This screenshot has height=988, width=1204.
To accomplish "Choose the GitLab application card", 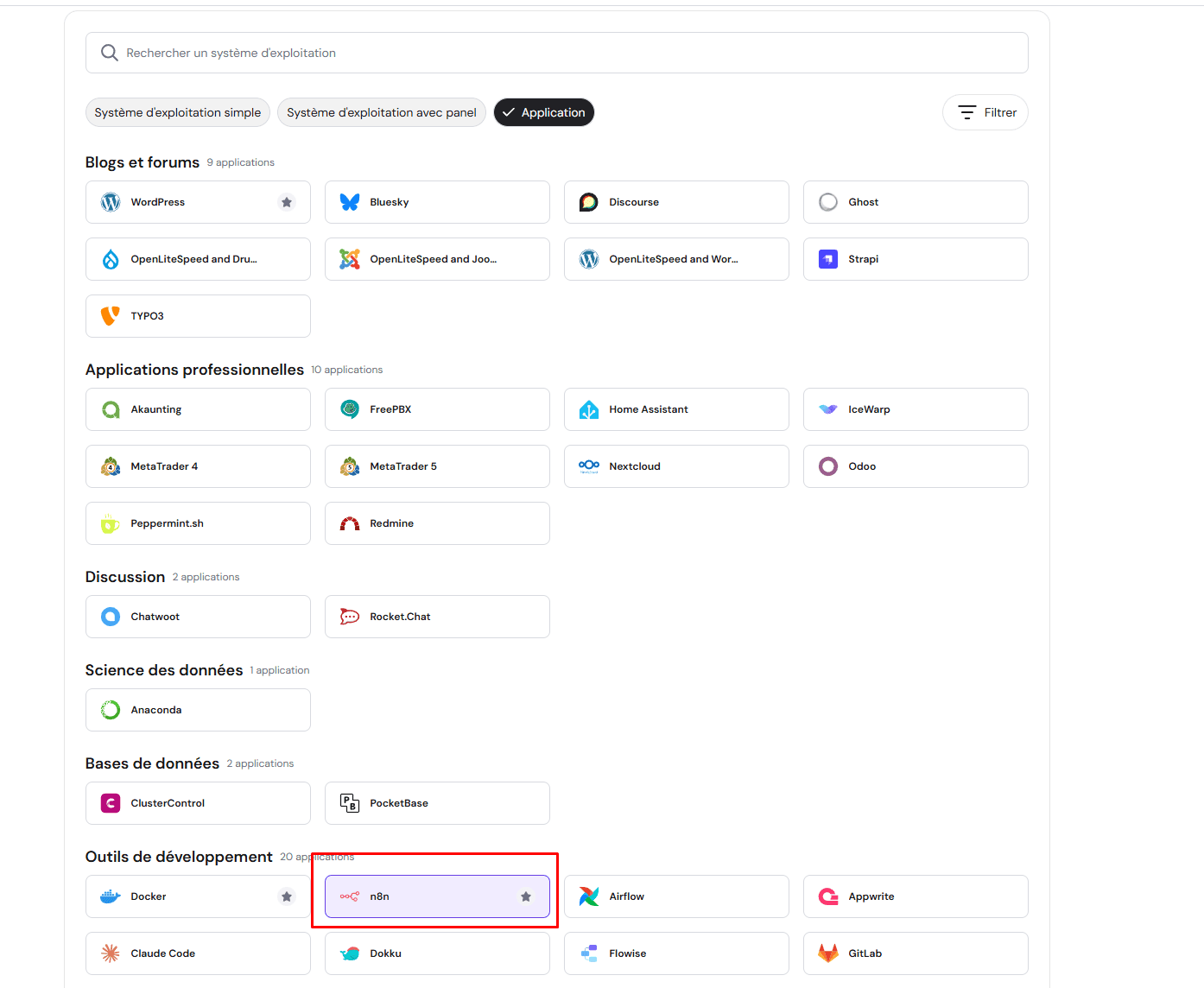I will click(x=916, y=953).
